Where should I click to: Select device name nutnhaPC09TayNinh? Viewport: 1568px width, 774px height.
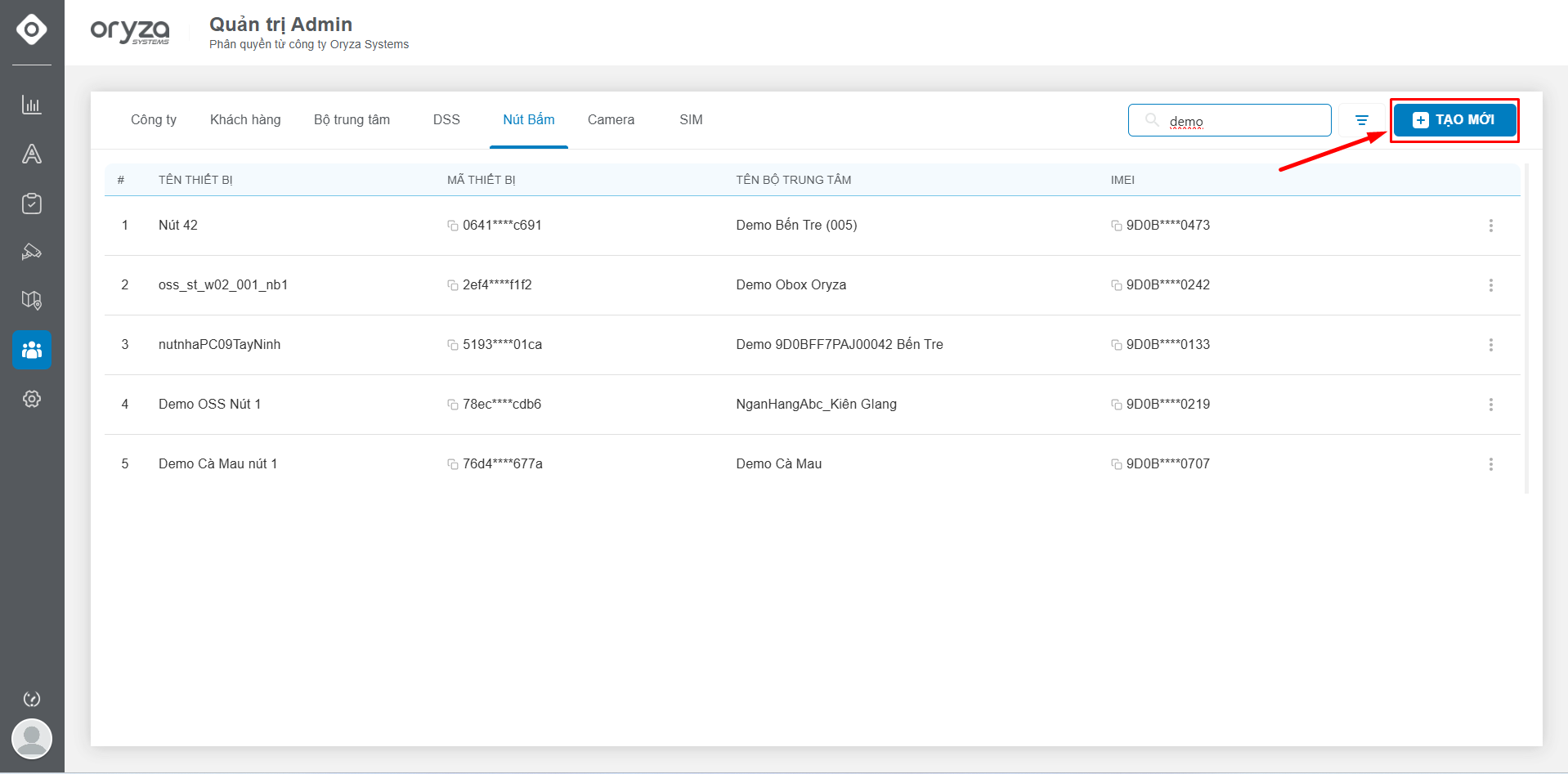[219, 345]
